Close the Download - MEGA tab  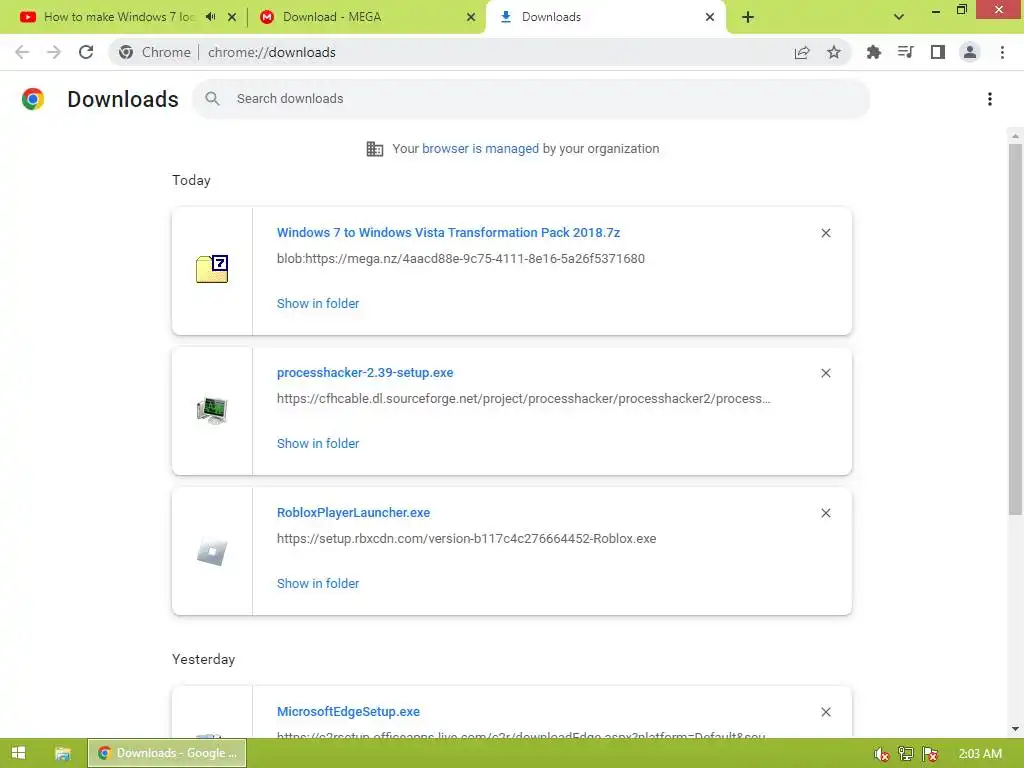click(x=471, y=17)
